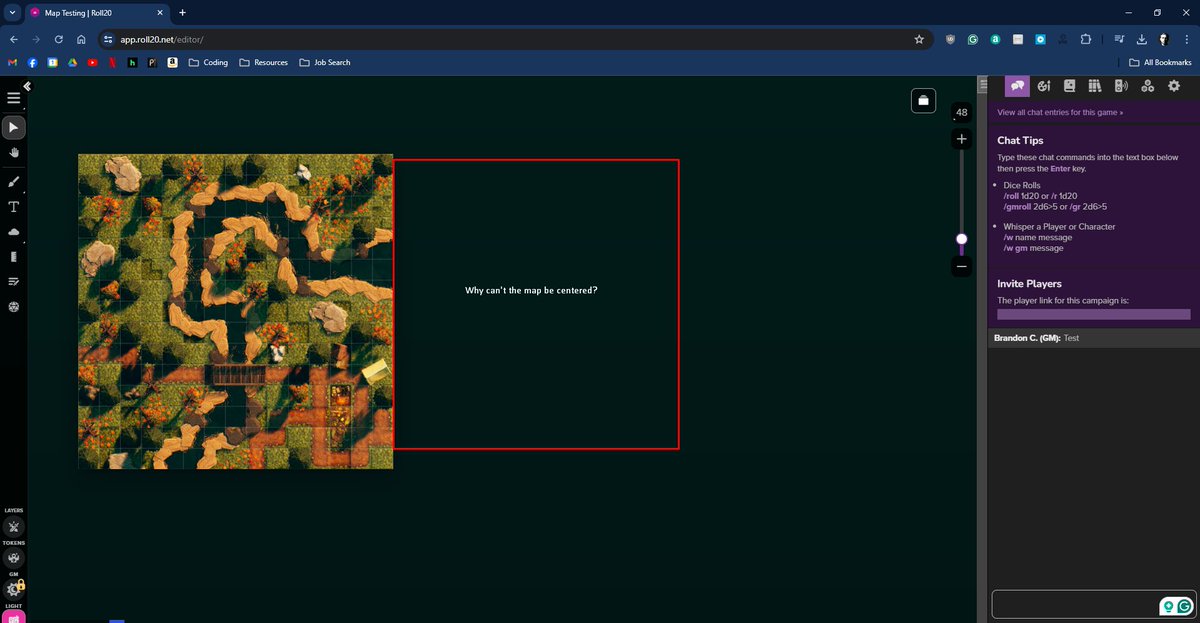Open the My Settings gear tab

point(1173,86)
